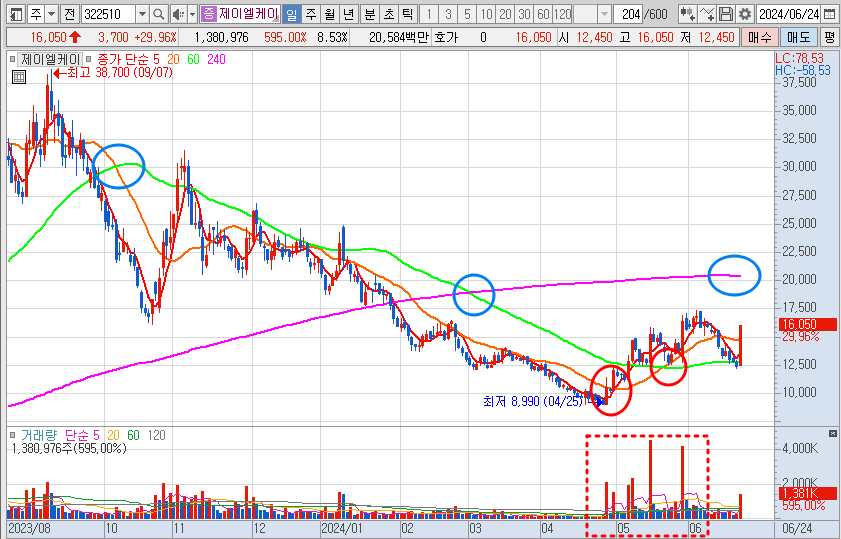Click the 매도 sell button
The width and height of the screenshot is (841, 539).
coord(798,37)
